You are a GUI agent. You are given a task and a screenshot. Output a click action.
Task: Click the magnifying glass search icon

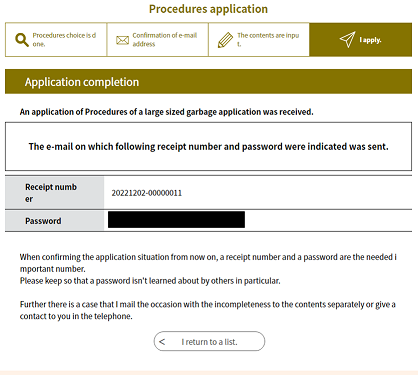pos(22,40)
